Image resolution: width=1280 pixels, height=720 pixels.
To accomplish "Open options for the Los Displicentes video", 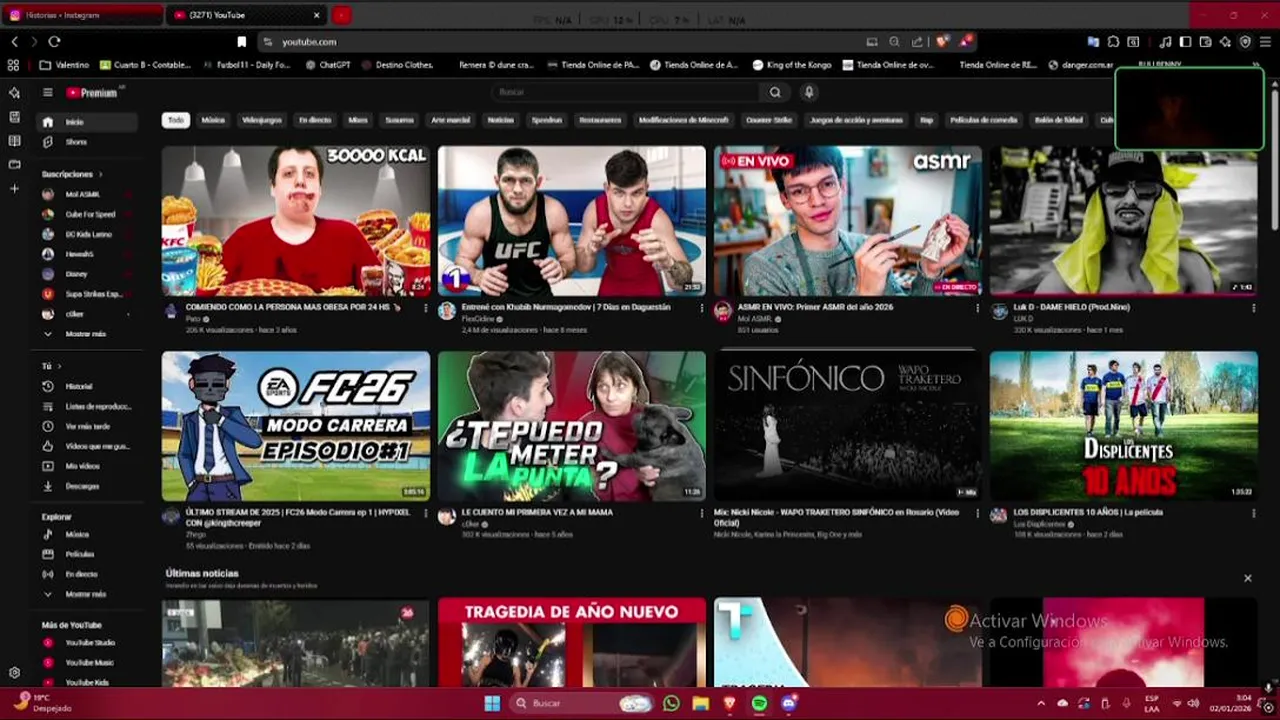I will click(x=1253, y=513).
